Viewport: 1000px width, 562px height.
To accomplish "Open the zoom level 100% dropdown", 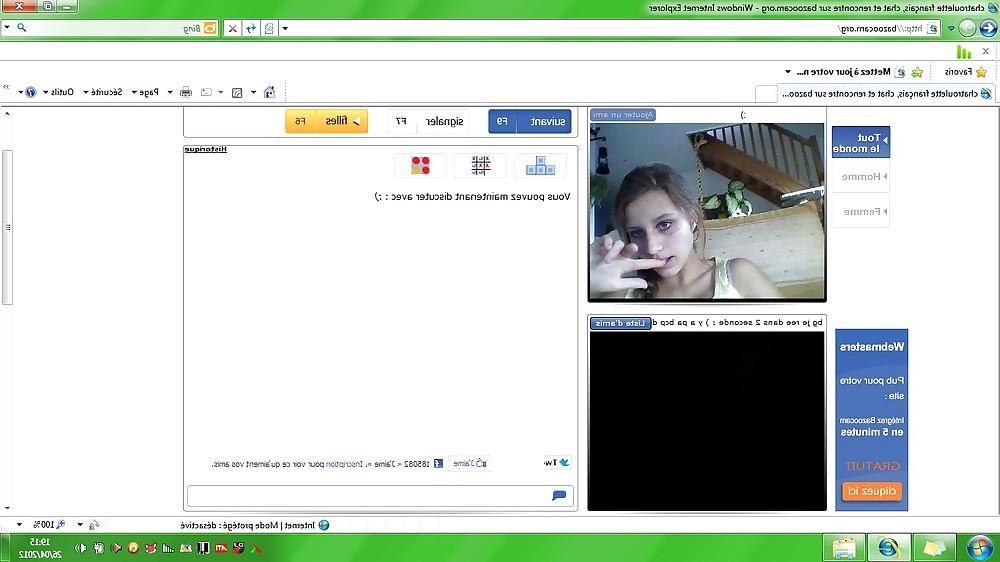I will click(19, 525).
